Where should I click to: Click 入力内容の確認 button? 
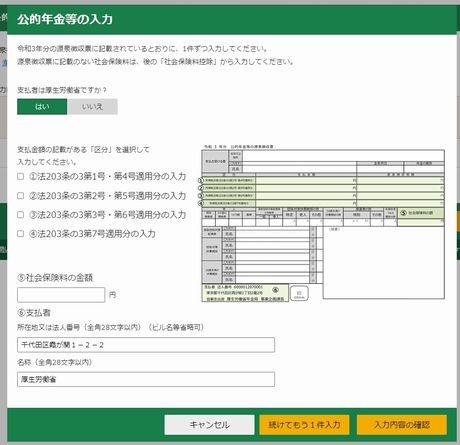pyautogui.click(x=402, y=425)
